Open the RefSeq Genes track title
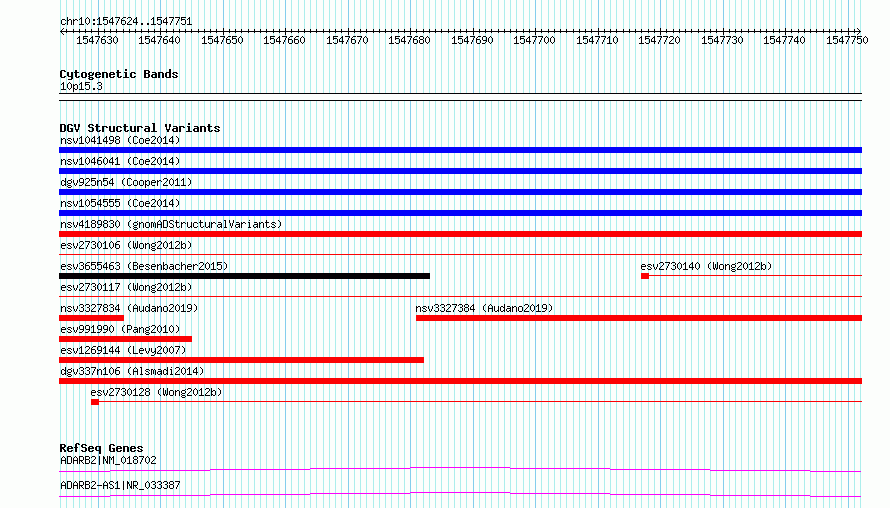Viewport: 890px width, 508px height. (x=101, y=448)
